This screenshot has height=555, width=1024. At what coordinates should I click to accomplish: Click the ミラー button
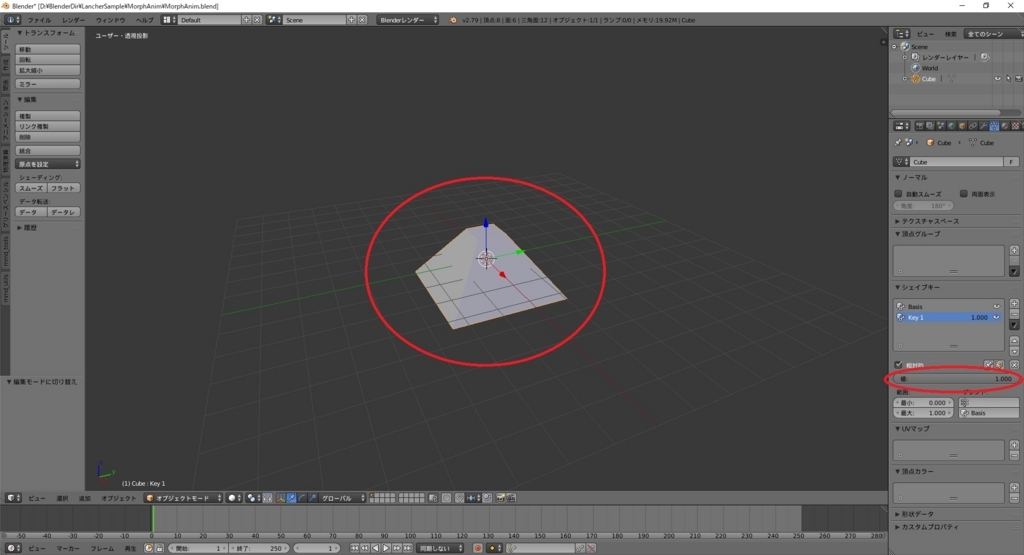click(x=48, y=84)
